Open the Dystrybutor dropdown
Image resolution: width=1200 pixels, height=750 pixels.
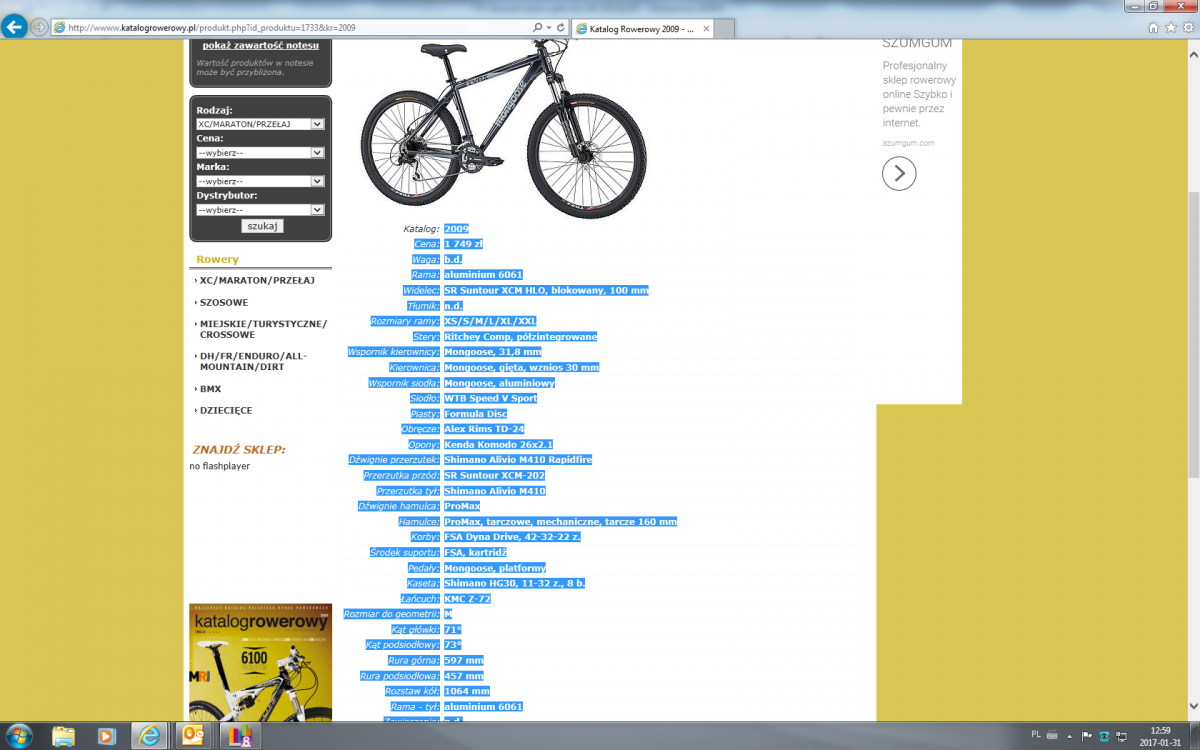coord(261,211)
